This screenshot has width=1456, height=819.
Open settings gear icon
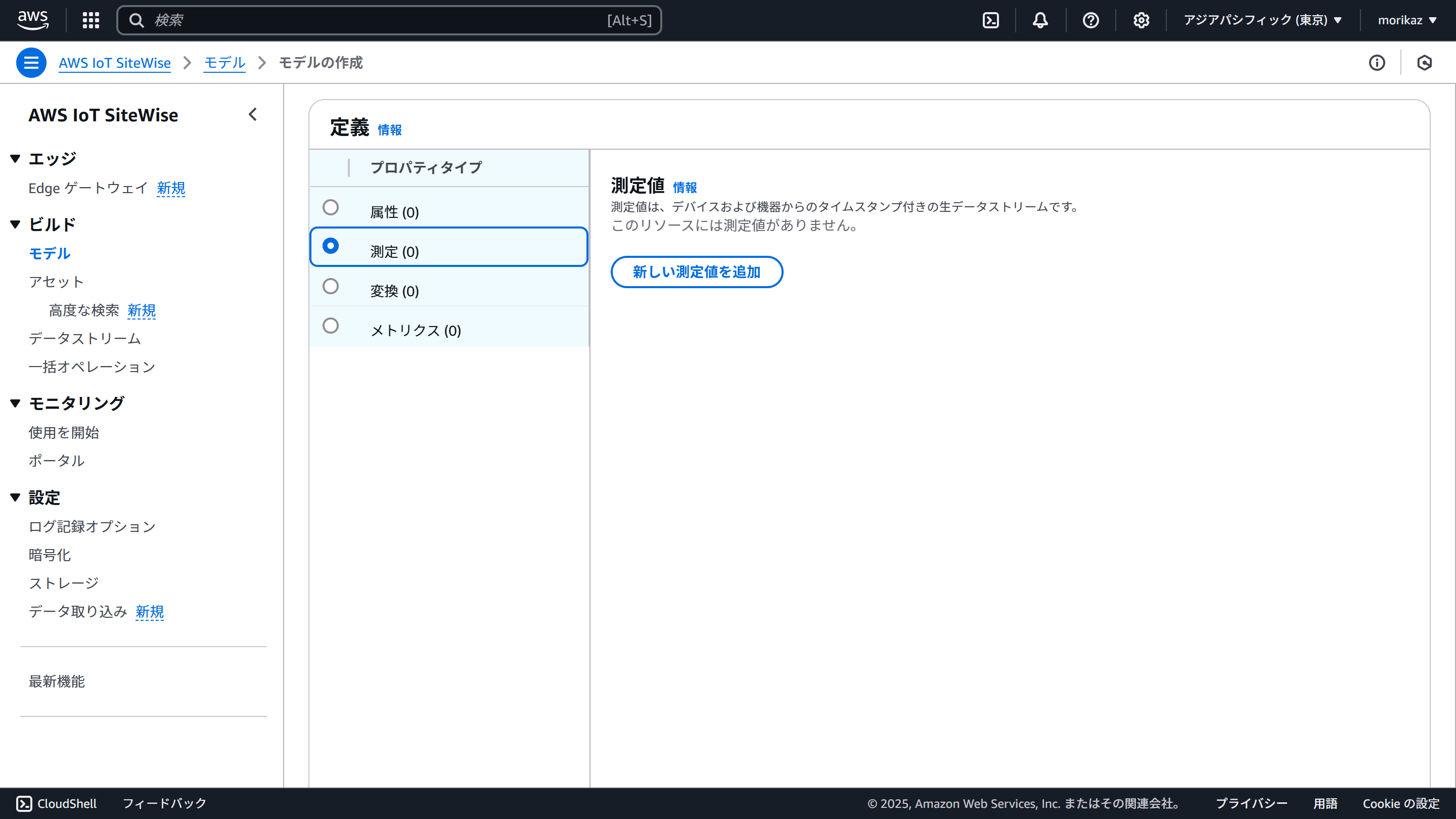(x=1141, y=20)
